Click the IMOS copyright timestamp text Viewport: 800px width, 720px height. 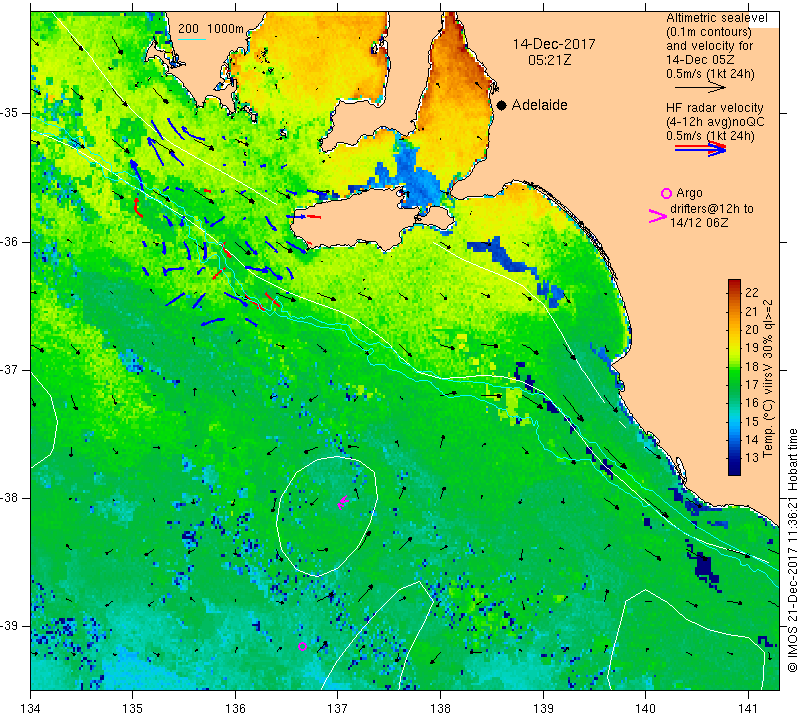[792, 550]
